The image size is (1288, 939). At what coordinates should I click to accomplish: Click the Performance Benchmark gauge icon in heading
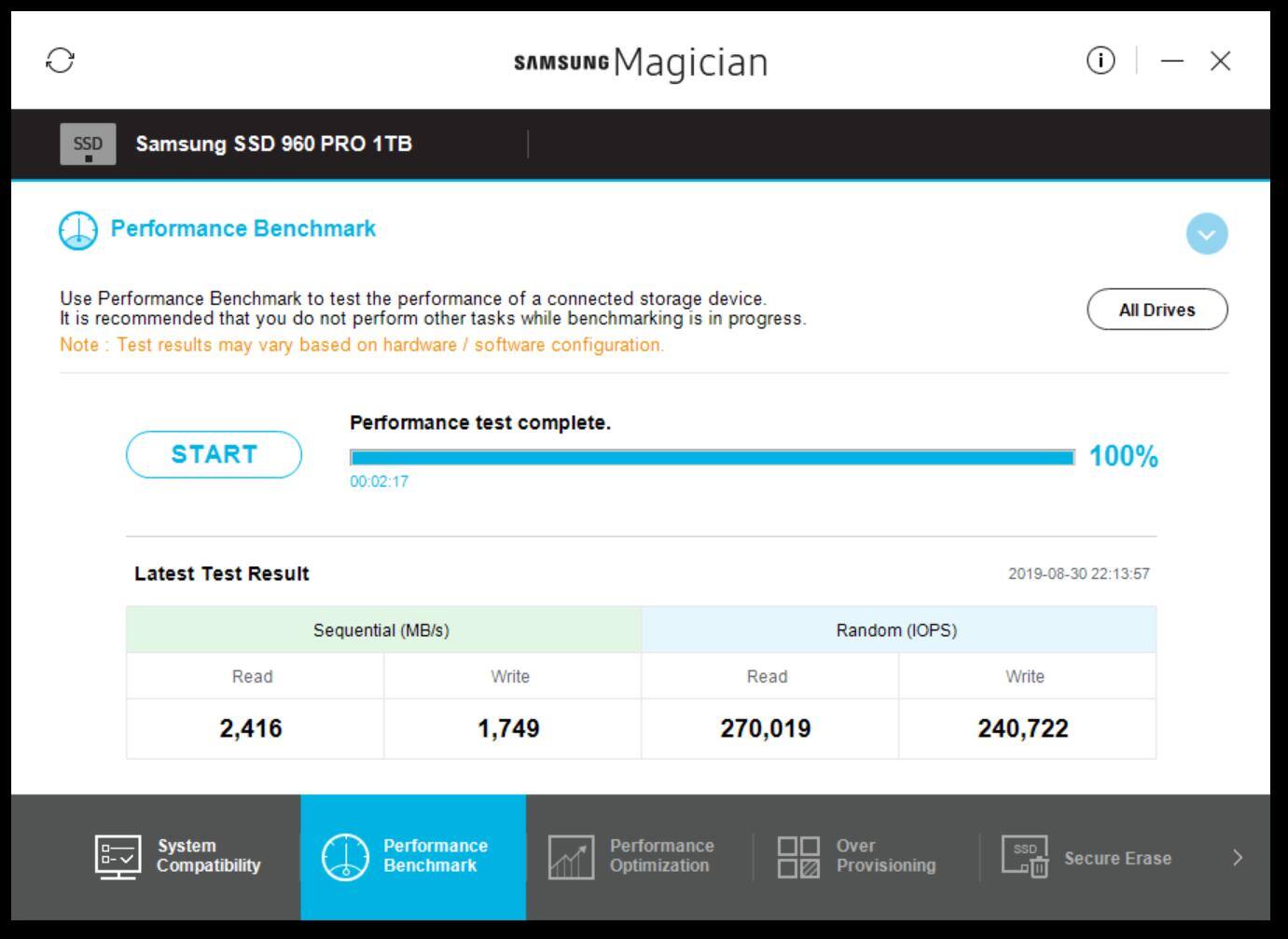(x=78, y=230)
